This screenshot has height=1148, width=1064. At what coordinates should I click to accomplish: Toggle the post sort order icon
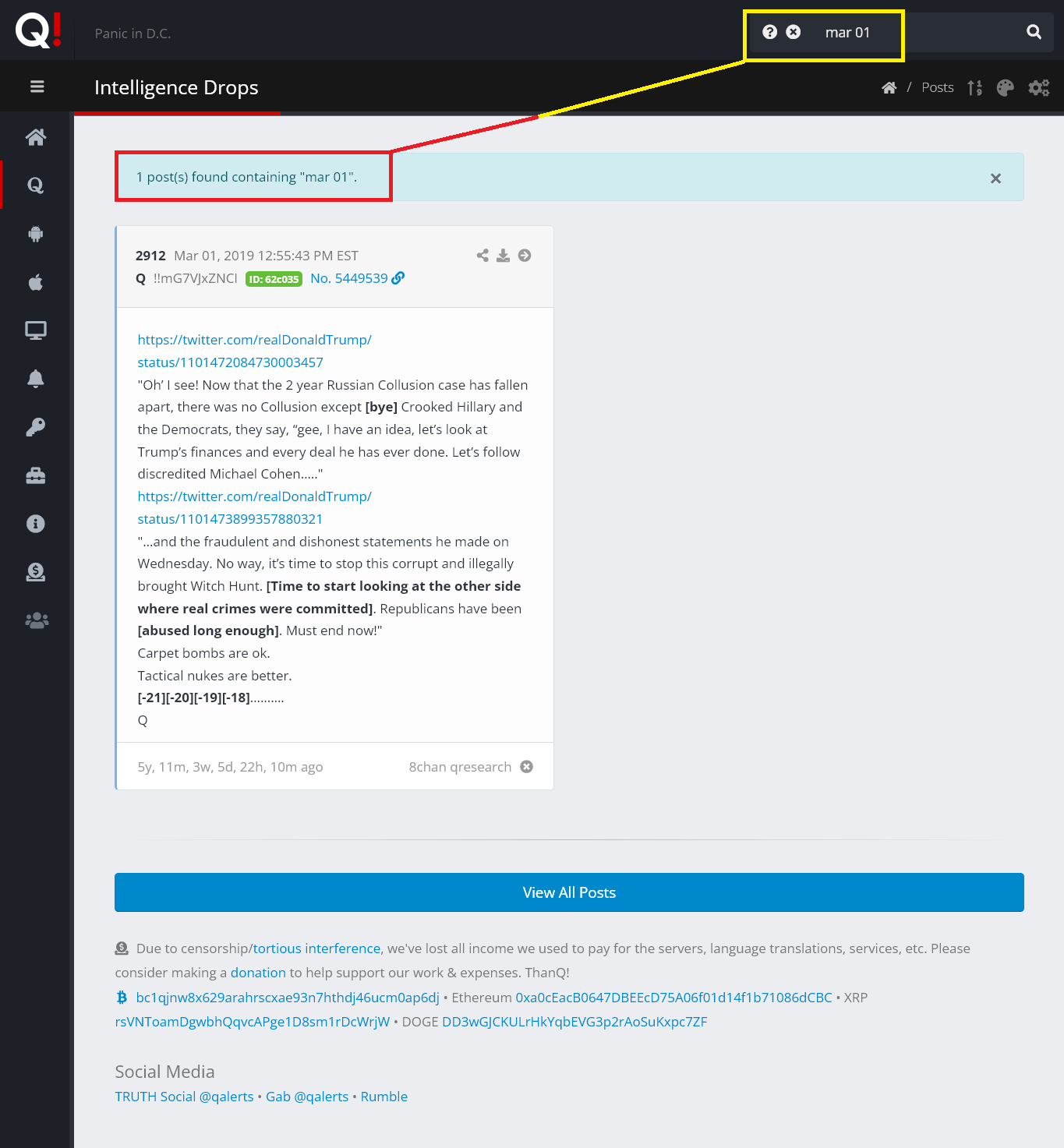coord(975,87)
